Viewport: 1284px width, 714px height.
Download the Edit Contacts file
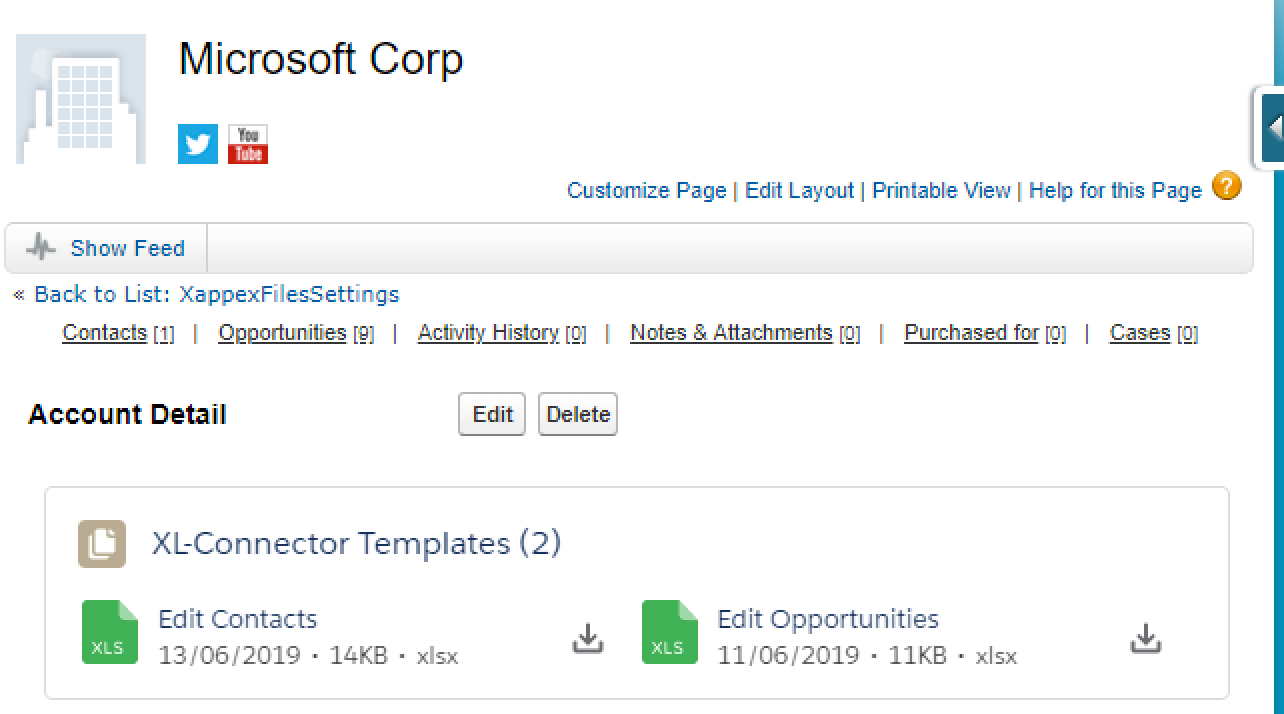(x=588, y=638)
